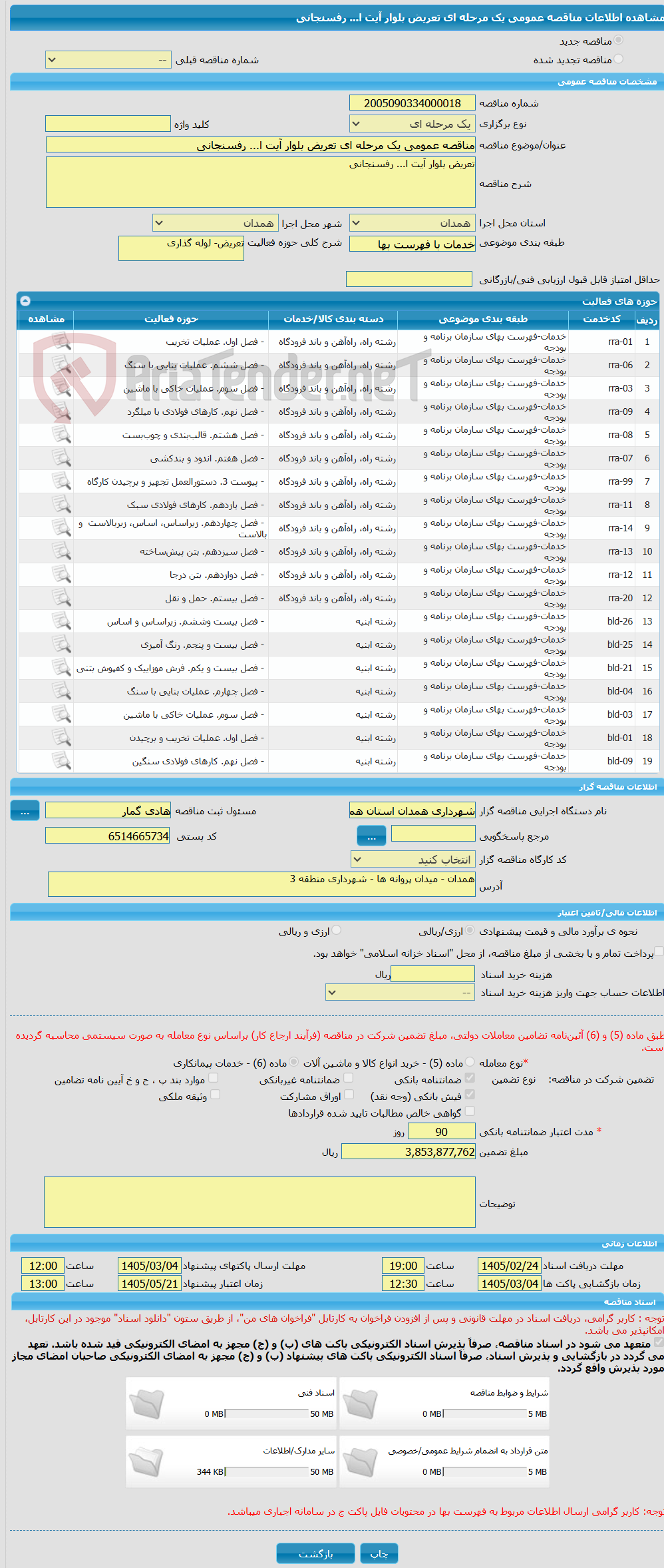Viewport: 664px width, 1568px height.
Task: Toggle the وثیقه ملکی checkbox
Action: click(x=215, y=1095)
